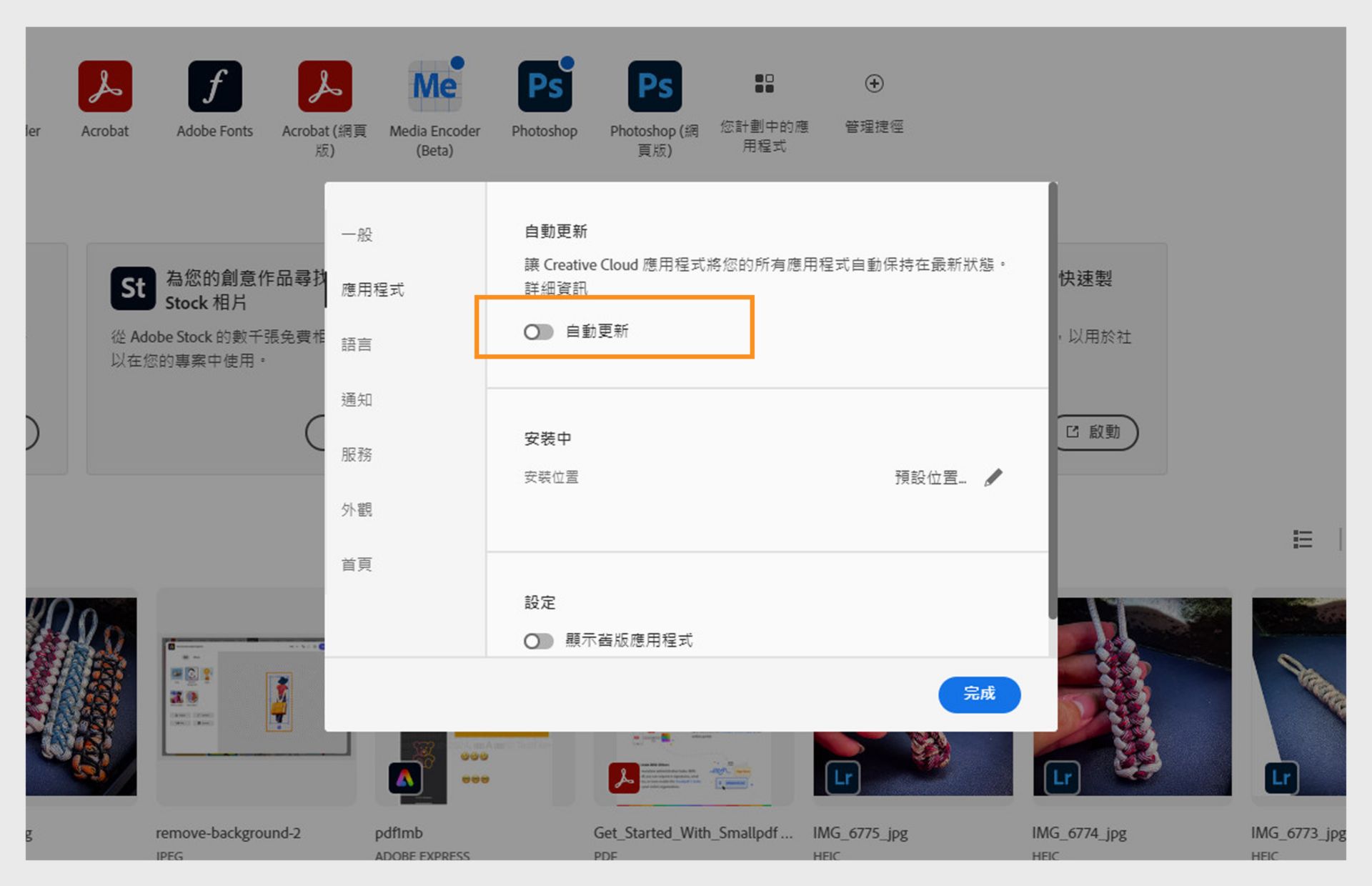This screenshot has height=886, width=1372.
Task: Click 完成 button to close preferences
Action: pyautogui.click(x=979, y=694)
